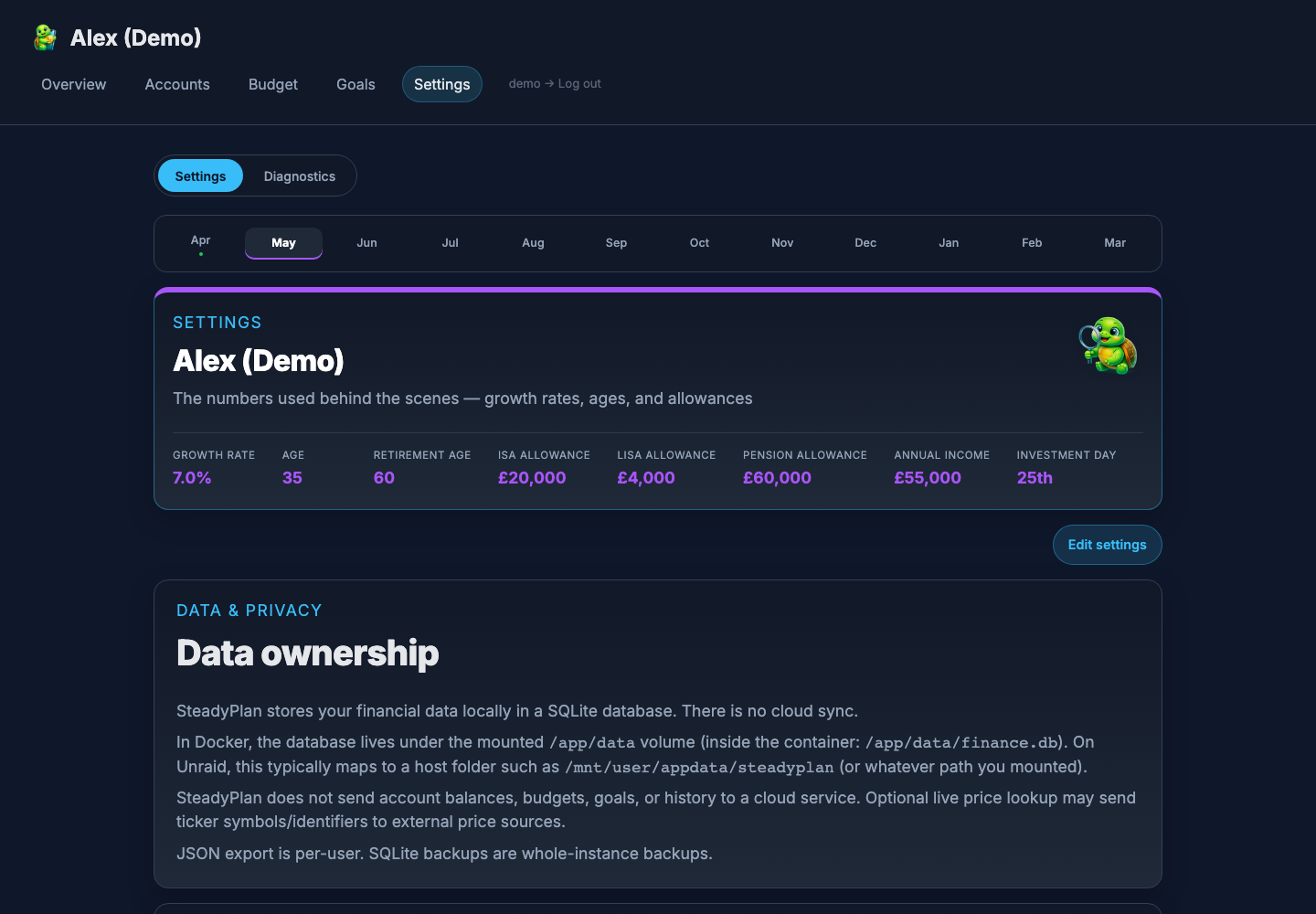
Task: Open the Budget section
Action: [273, 84]
